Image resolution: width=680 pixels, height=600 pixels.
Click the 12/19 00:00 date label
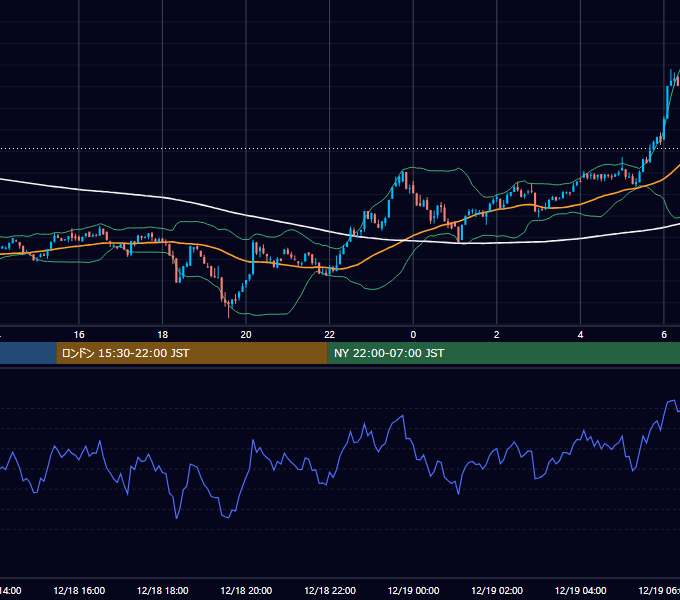click(x=413, y=590)
